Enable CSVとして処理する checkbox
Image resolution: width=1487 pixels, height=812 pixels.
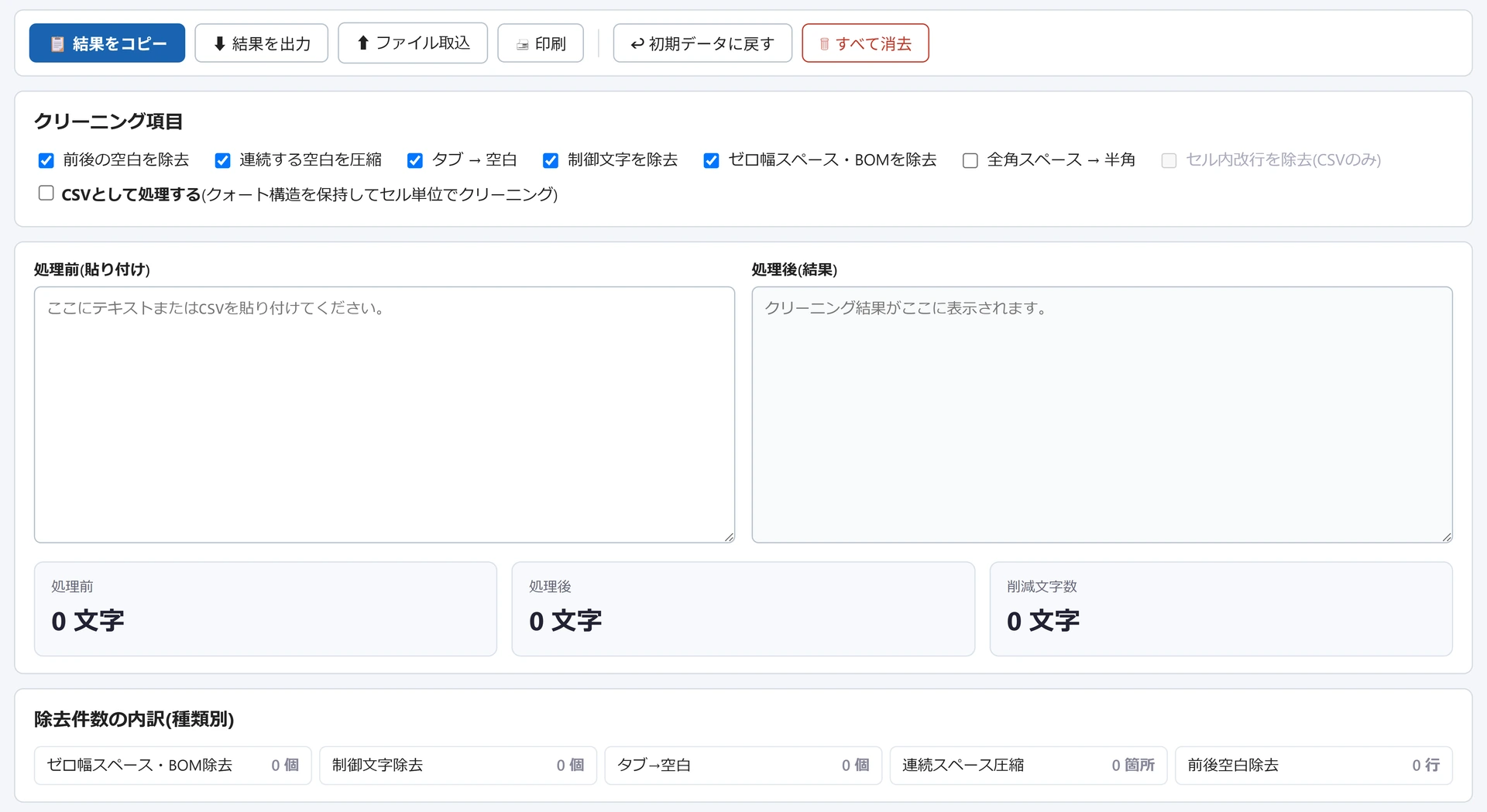pyautogui.click(x=46, y=193)
